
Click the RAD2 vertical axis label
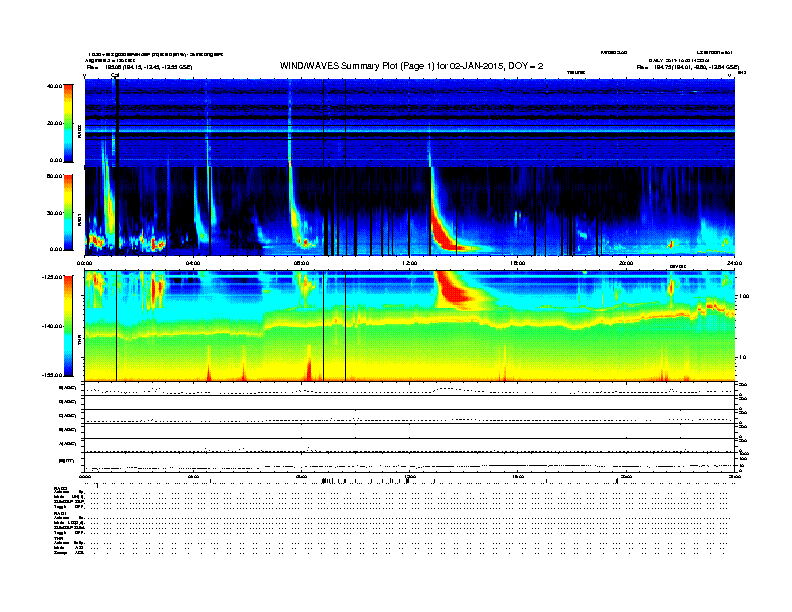pyautogui.click(x=80, y=132)
